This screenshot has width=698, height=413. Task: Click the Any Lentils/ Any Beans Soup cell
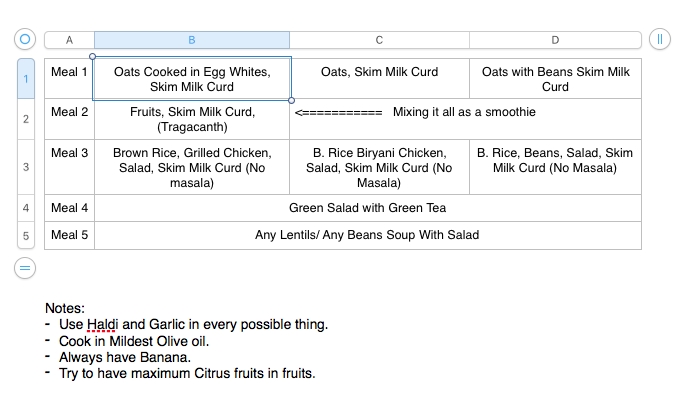click(368, 235)
